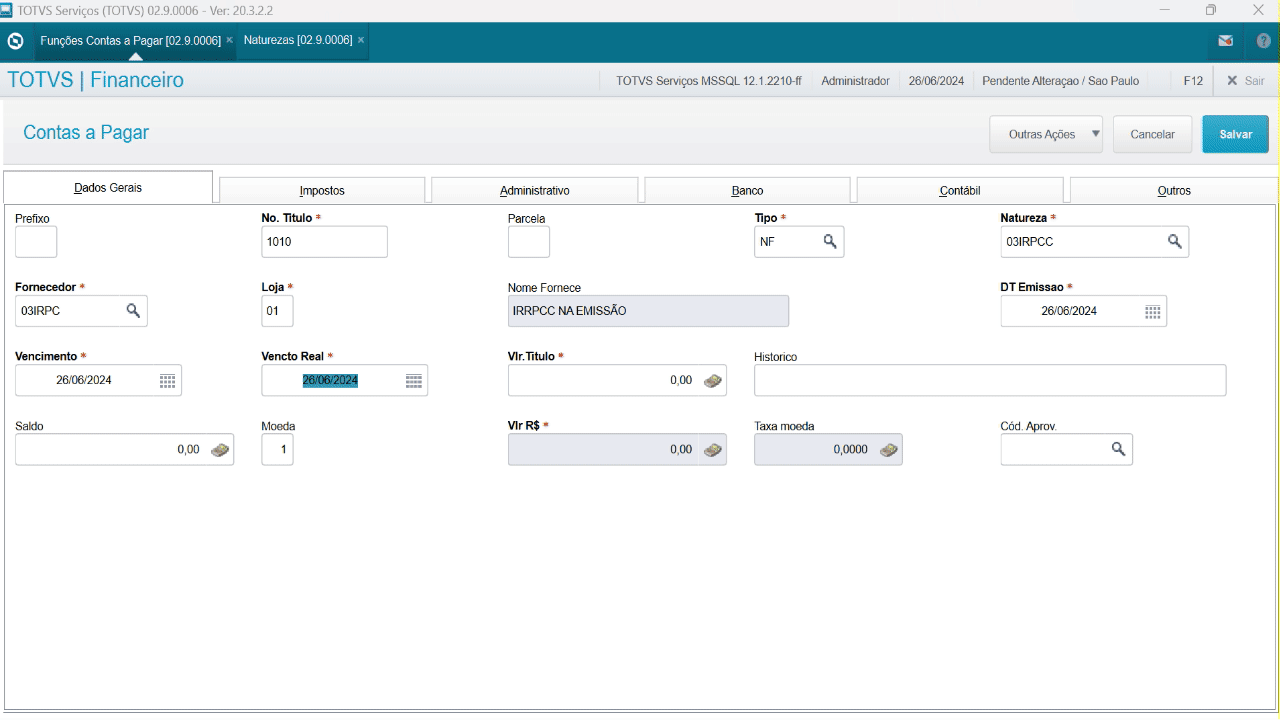Image resolution: width=1280 pixels, height=720 pixels.
Task: Open calculator icon in Vlr.Titulo field
Action: (x=713, y=380)
